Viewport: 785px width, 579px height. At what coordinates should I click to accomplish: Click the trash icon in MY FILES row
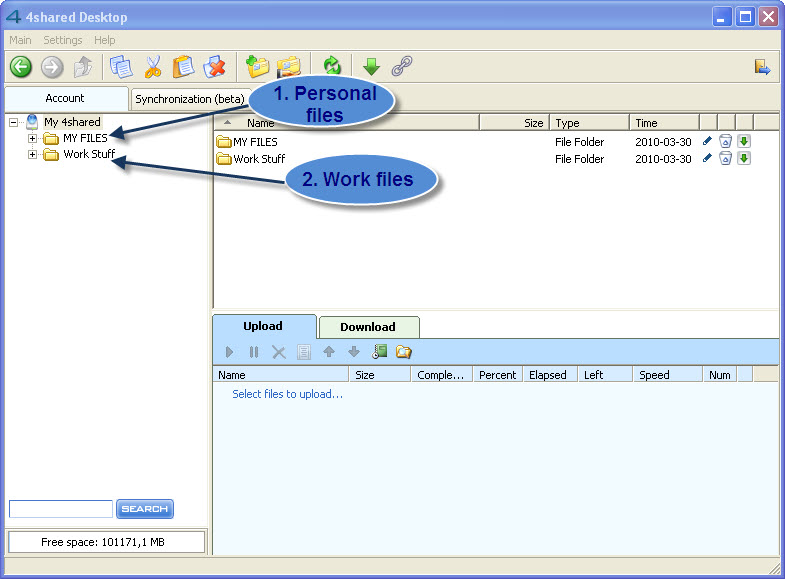725,141
